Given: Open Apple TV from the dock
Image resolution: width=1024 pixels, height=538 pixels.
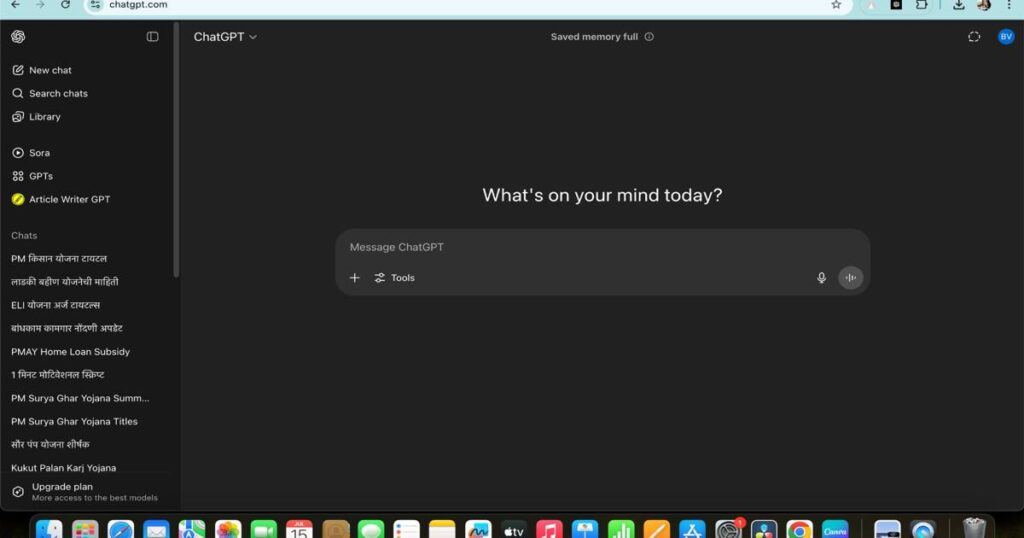Looking at the screenshot, I should pos(514,530).
